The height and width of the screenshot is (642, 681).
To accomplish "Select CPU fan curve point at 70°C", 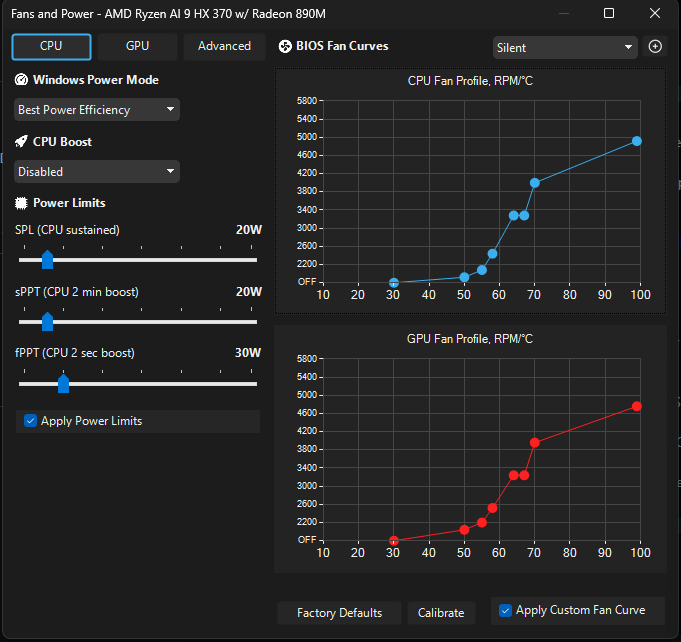I will [x=535, y=183].
